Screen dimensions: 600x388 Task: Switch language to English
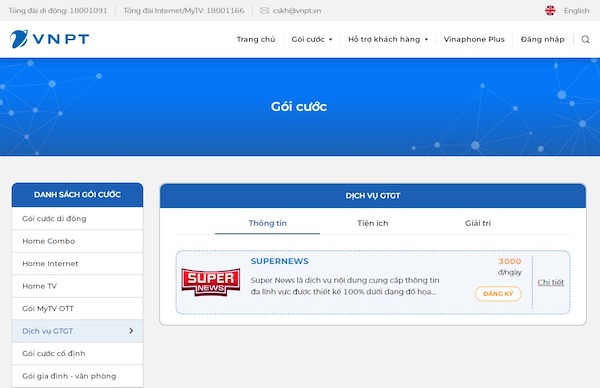(576, 11)
